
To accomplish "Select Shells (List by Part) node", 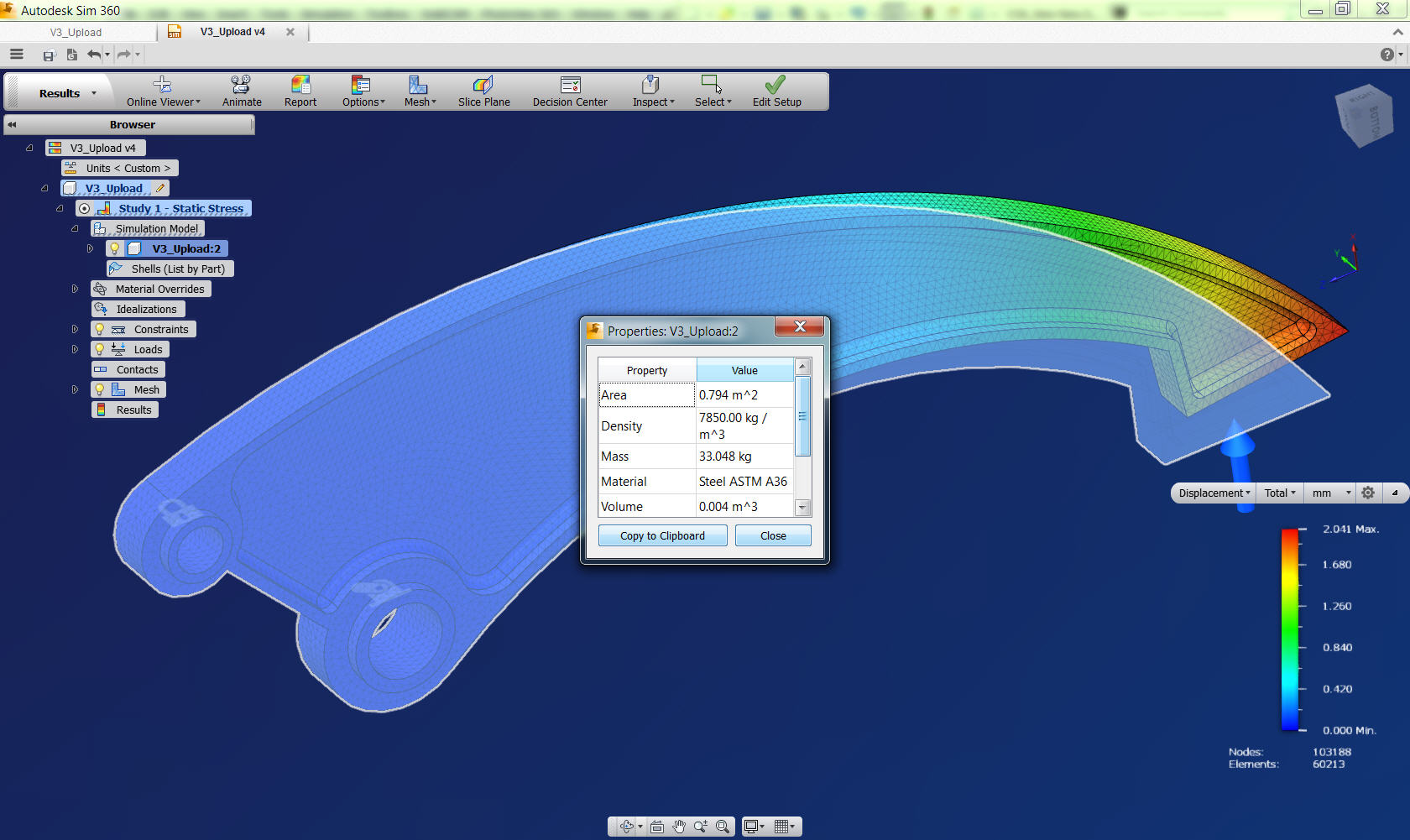I will pyautogui.click(x=170, y=269).
